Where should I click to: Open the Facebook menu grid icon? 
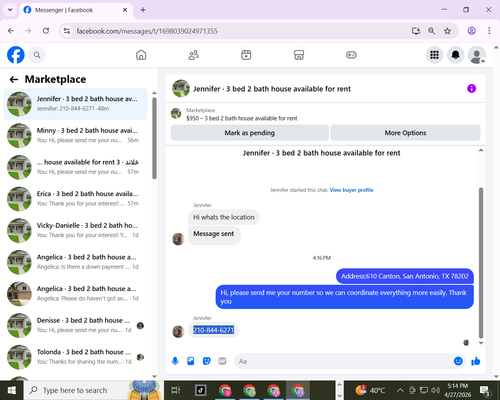[x=434, y=55]
